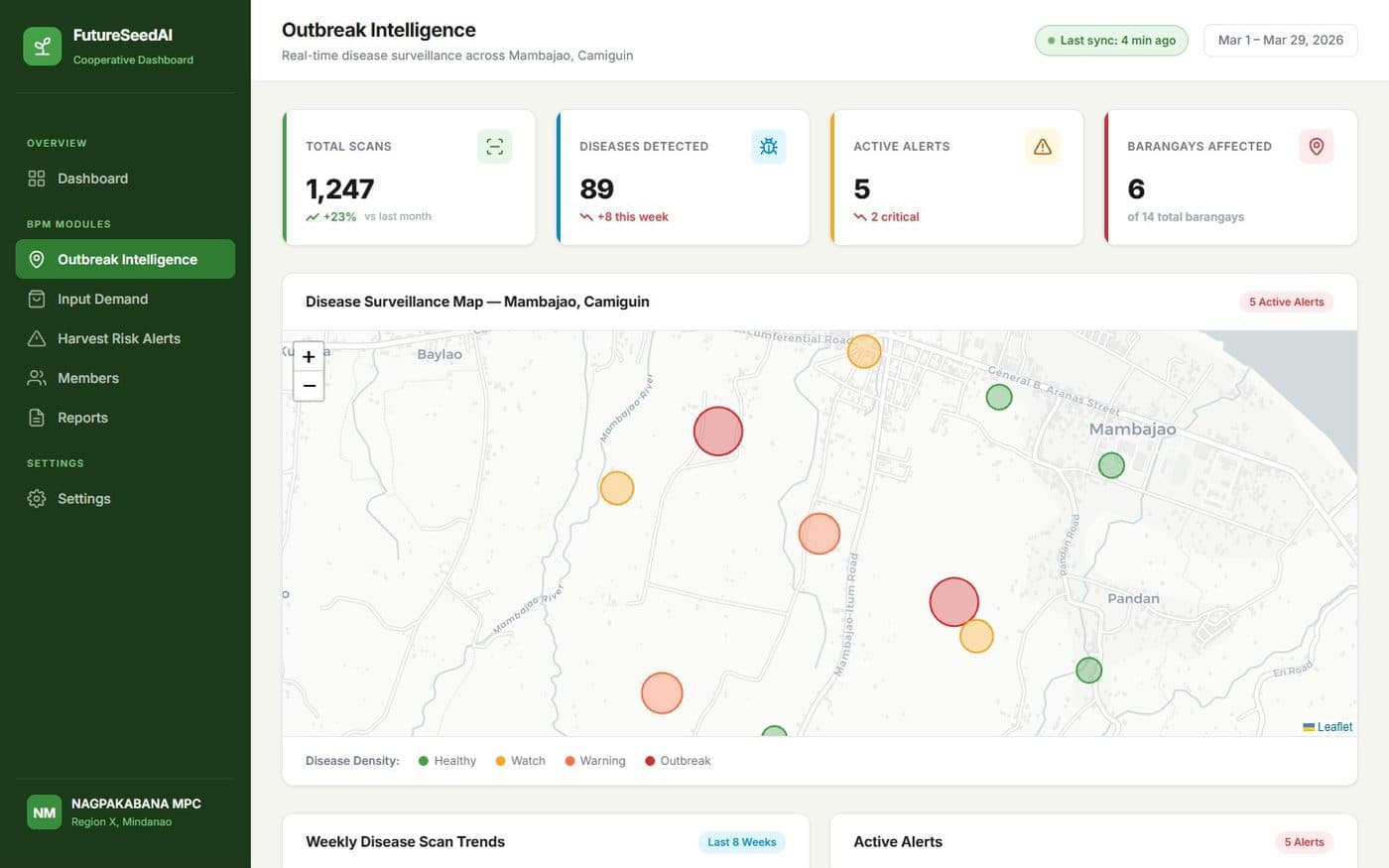Select Outbreak Intelligence in the sidebar
The image size is (1389, 868).
[125, 259]
